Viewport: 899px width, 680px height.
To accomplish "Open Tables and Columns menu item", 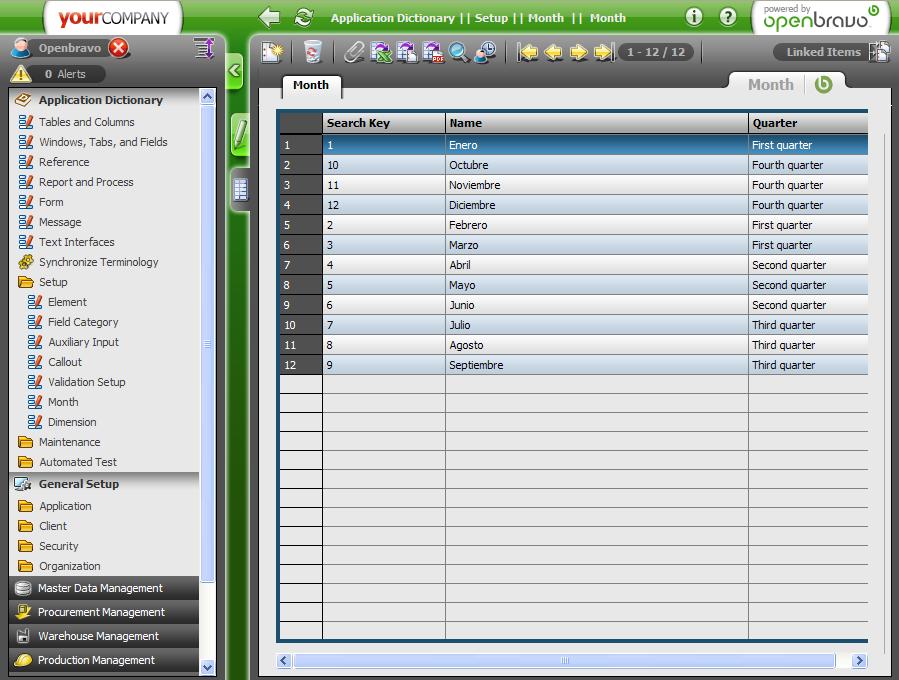I will (x=86, y=122).
